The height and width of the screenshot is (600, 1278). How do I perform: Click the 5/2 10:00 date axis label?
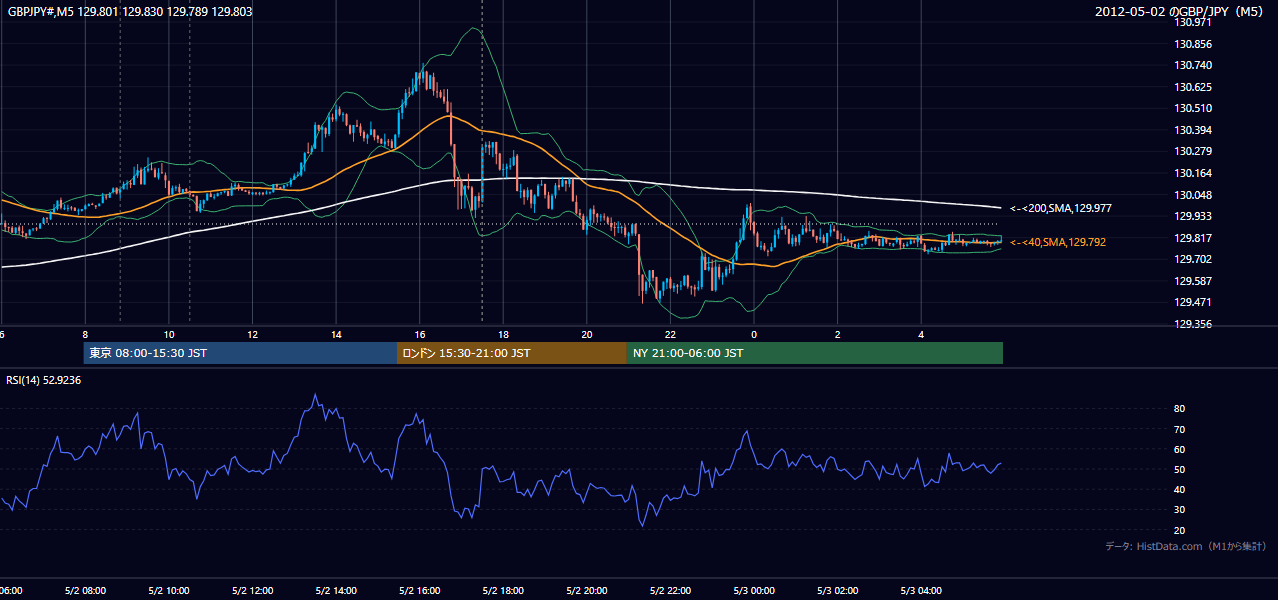coord(168,591)
